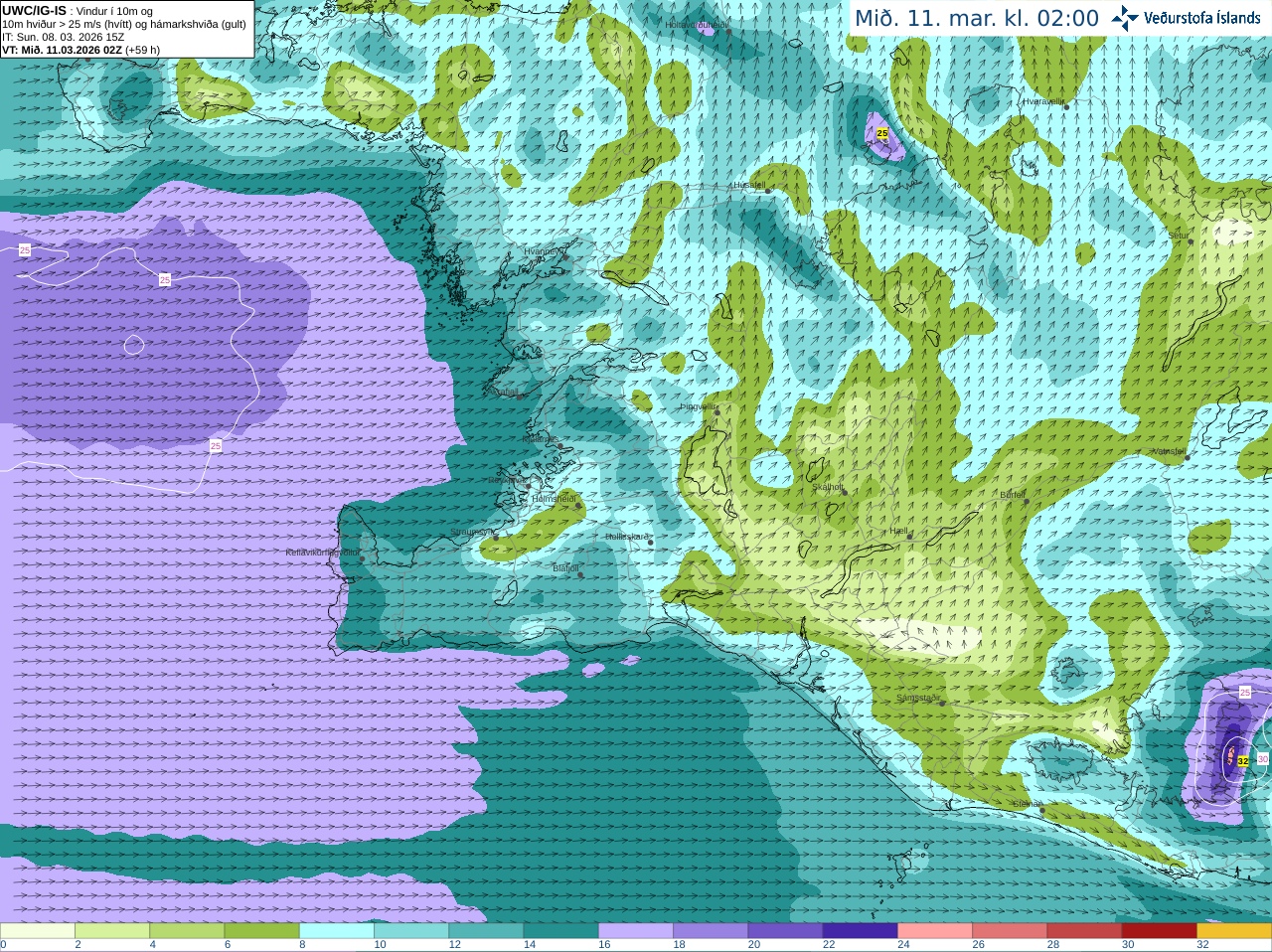
Task: Pick the red 28–30 legend swatch
Action: [x=1084, y=931]
